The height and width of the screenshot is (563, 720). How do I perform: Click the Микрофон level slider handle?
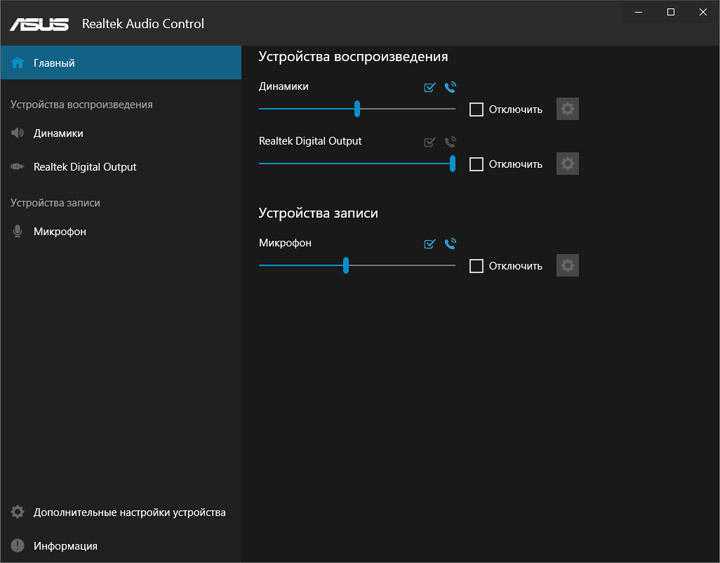click(x=346, y=266)
